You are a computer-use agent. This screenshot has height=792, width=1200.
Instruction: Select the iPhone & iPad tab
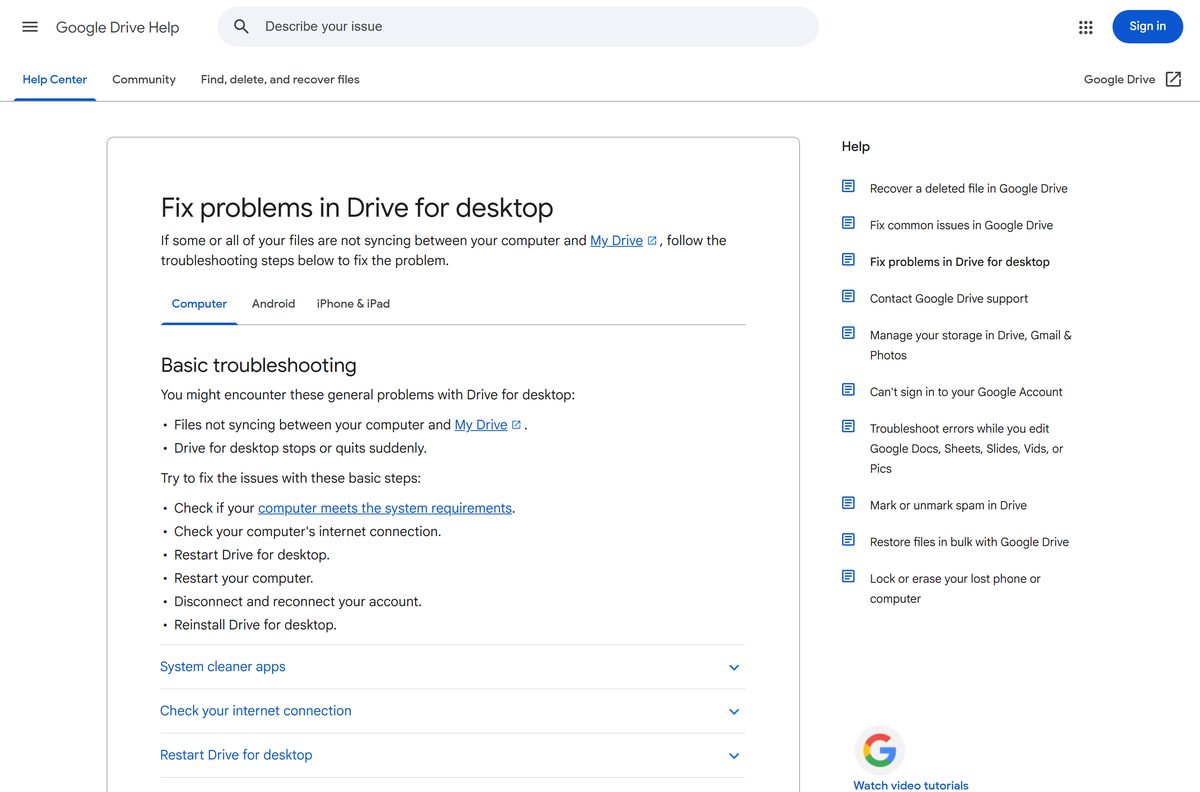tap(353, 303)
